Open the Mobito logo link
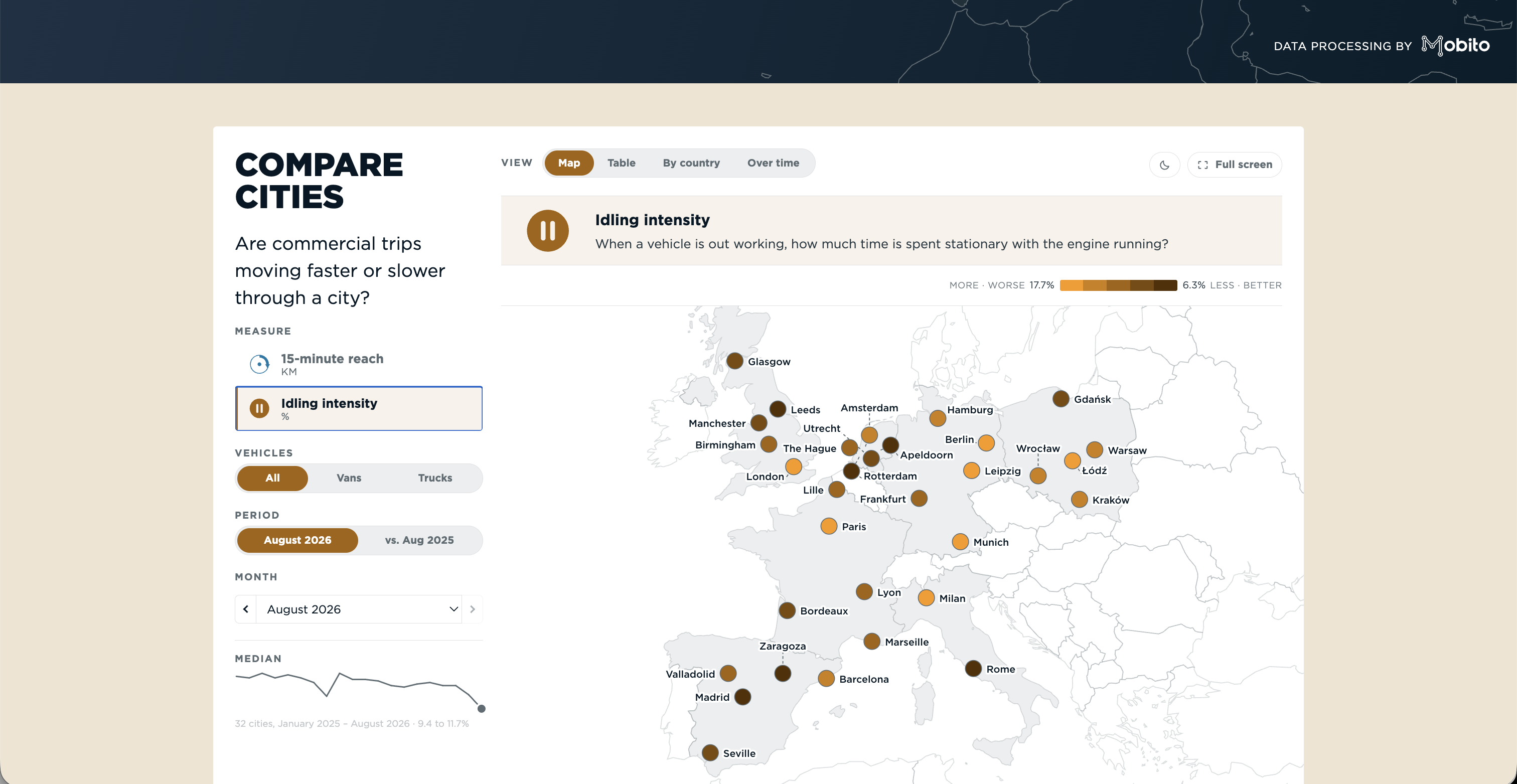This screenshot has width=1517, height=784. (x=1455, y=45)
